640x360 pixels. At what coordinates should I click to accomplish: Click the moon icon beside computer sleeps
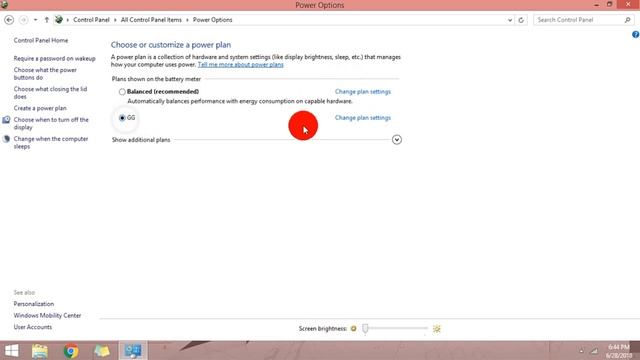point(6,139)
